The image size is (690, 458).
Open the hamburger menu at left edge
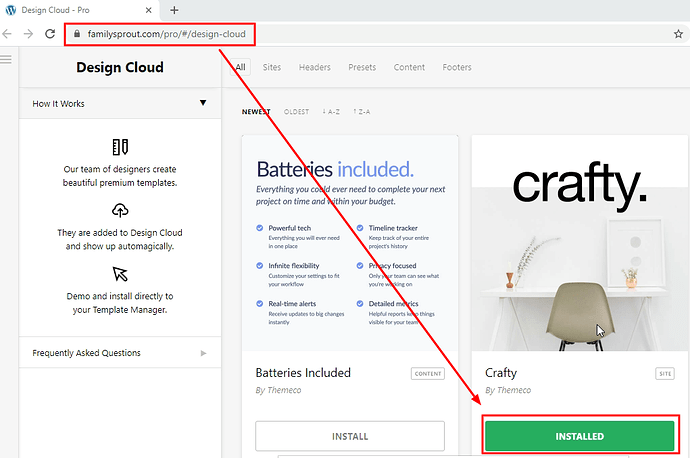click(6, 59)
